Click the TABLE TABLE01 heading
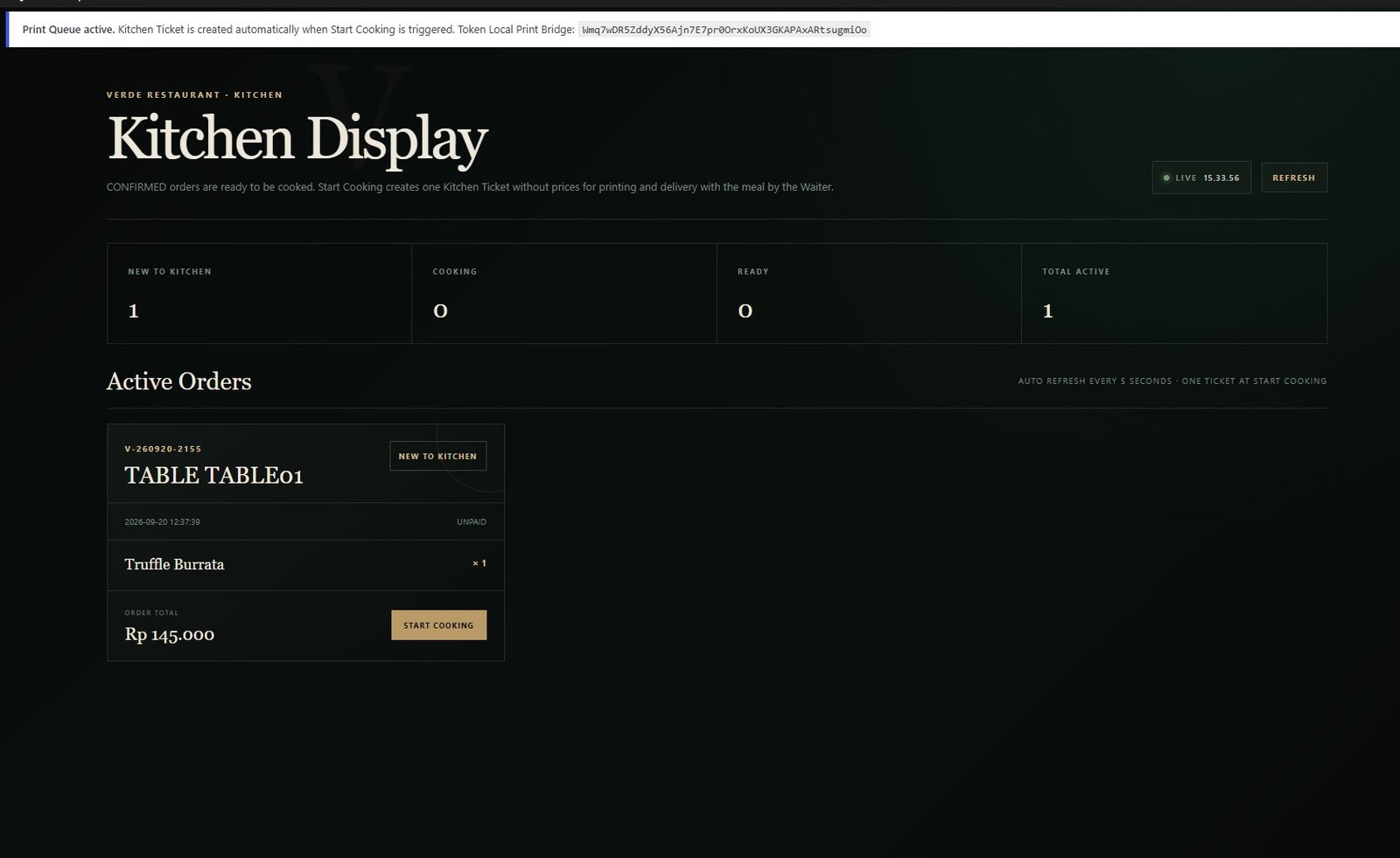This screenshot has height=858, width=1400. tap(213, 475)
